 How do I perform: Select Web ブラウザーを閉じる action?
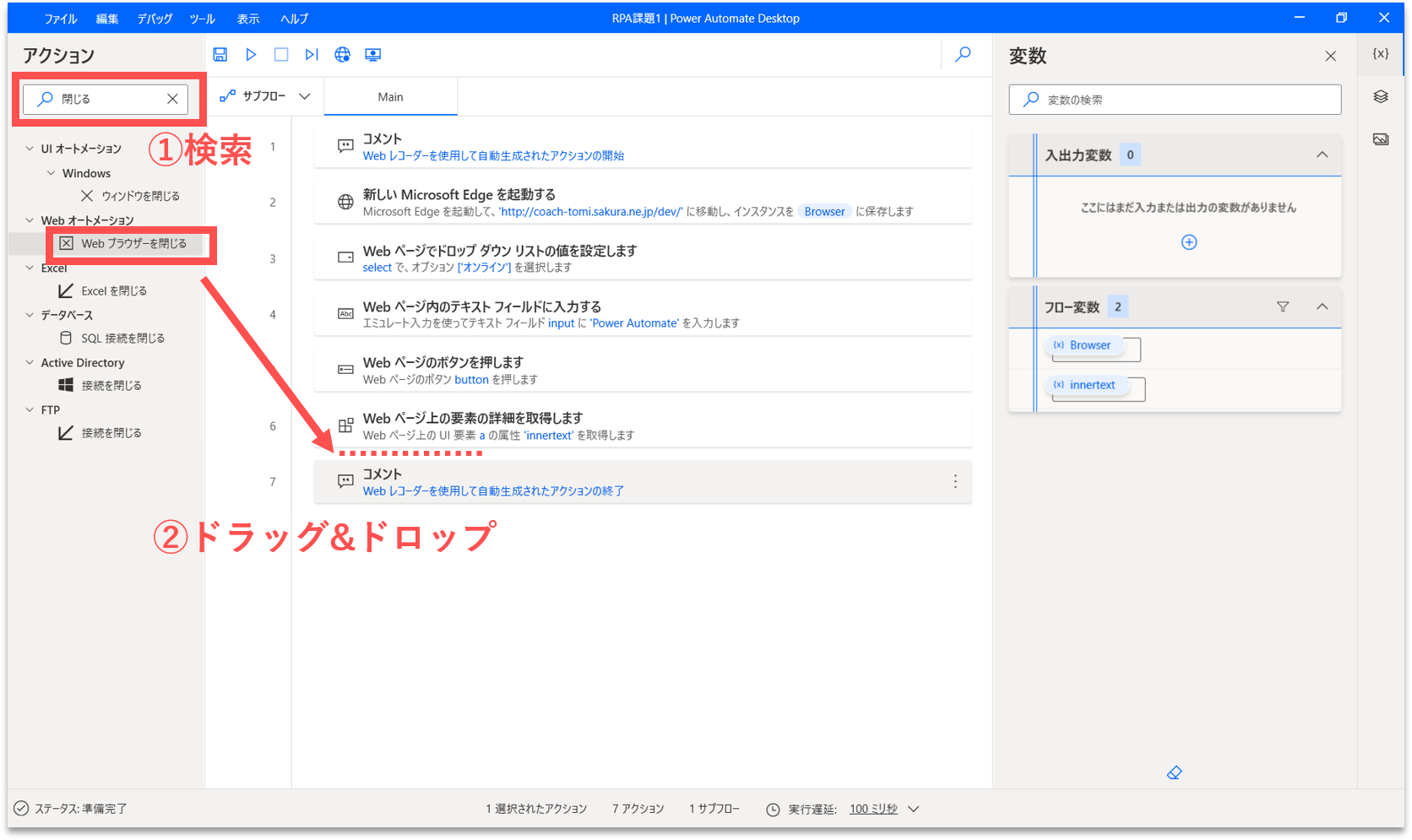pyautogui.click(x=133, y=243)
